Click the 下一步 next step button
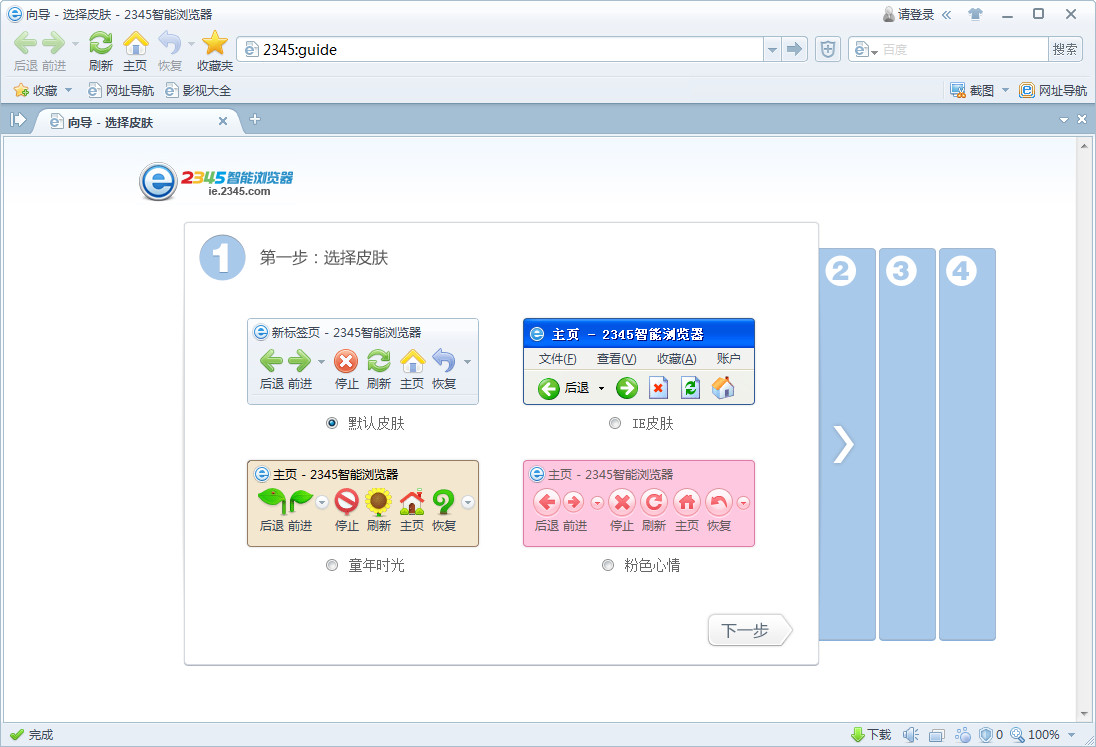 tap(750, 630)
